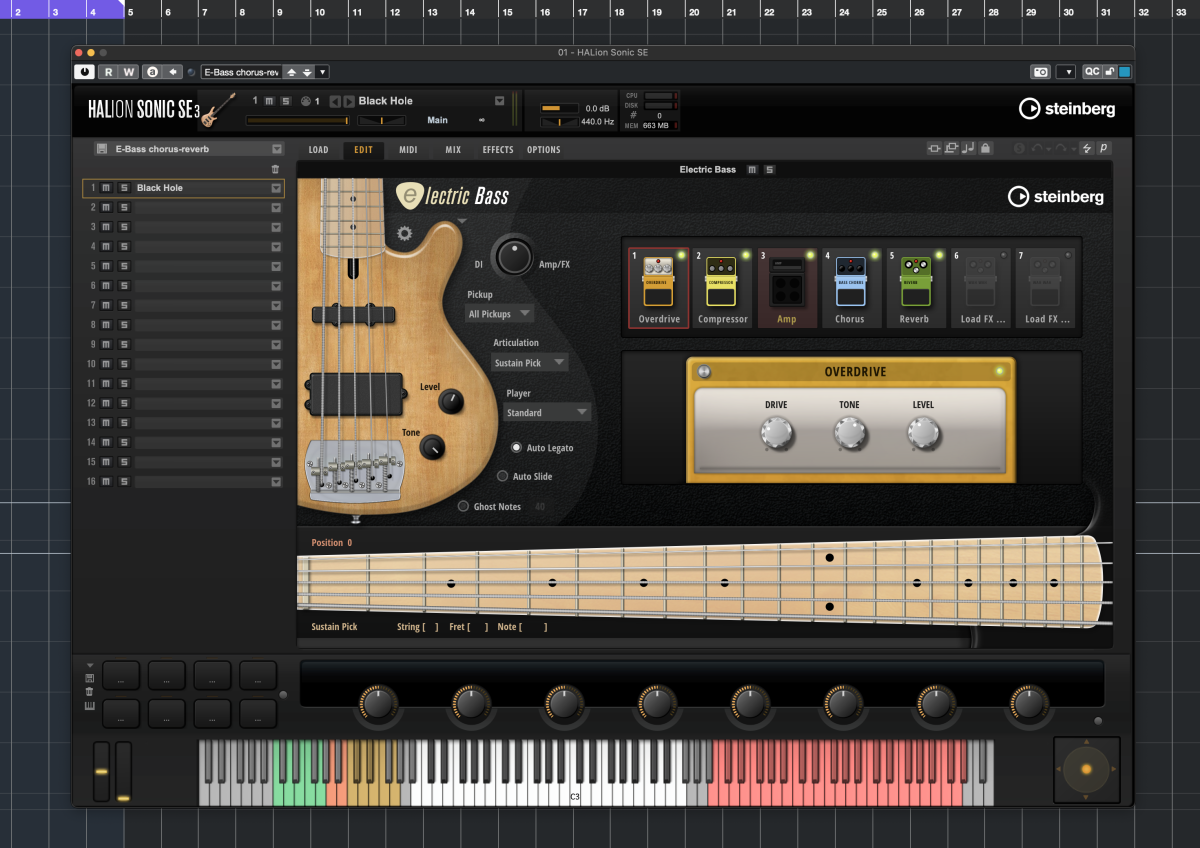Click the music notes icon in the edit toolbar
The width and height of the screenshot is (1200, 848).
[x=968, y=149]
